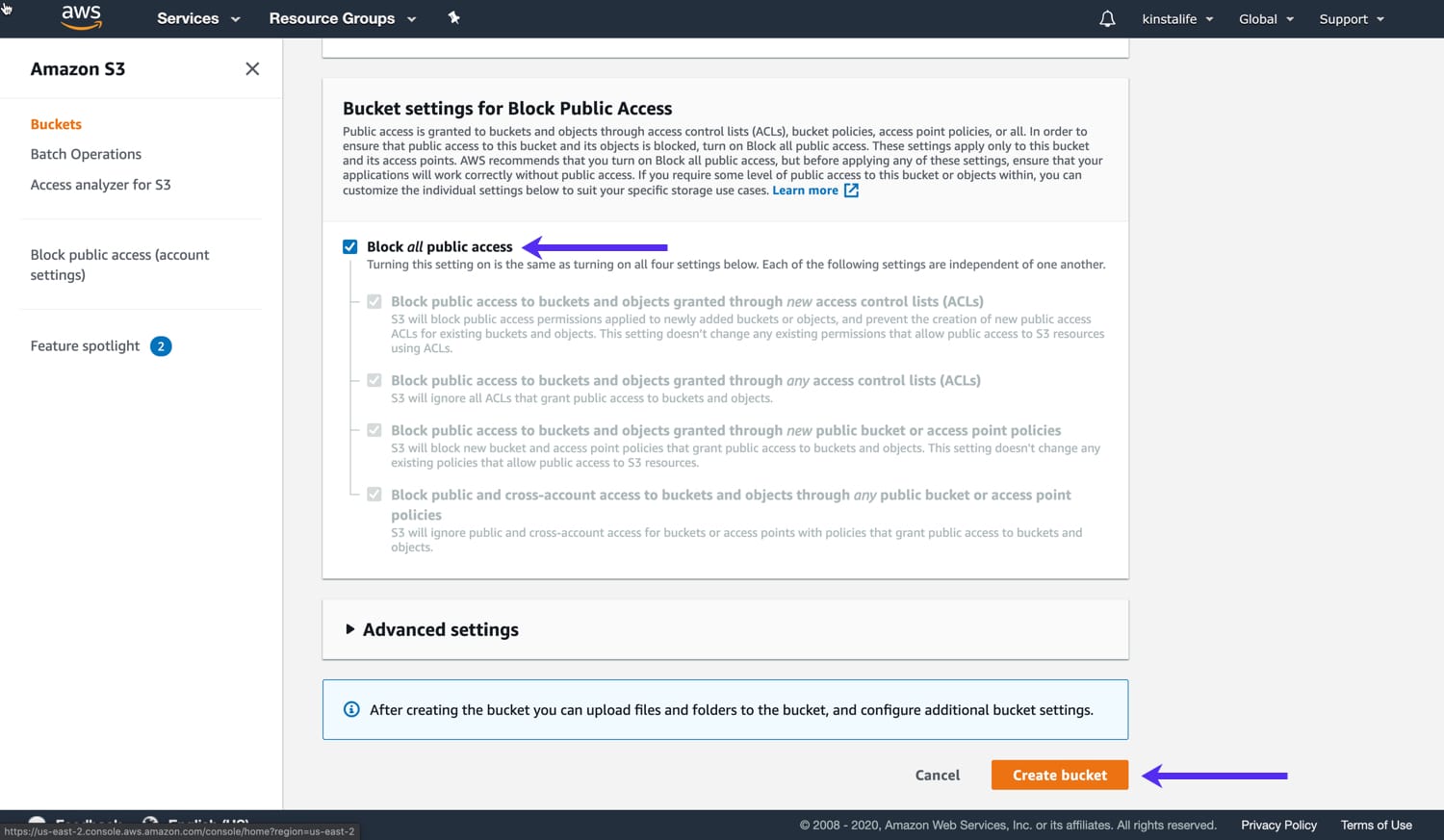
Task: Click the AWS logo in the navigation bar
Action: tap(81, 17)
